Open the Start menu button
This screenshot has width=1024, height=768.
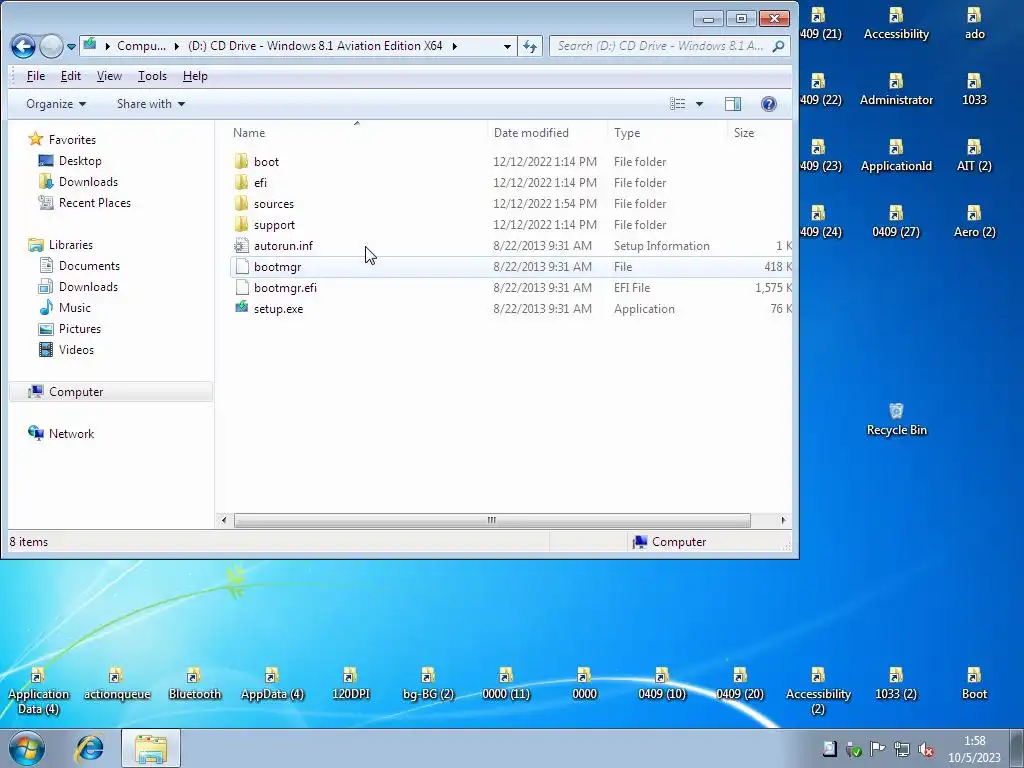26,748
